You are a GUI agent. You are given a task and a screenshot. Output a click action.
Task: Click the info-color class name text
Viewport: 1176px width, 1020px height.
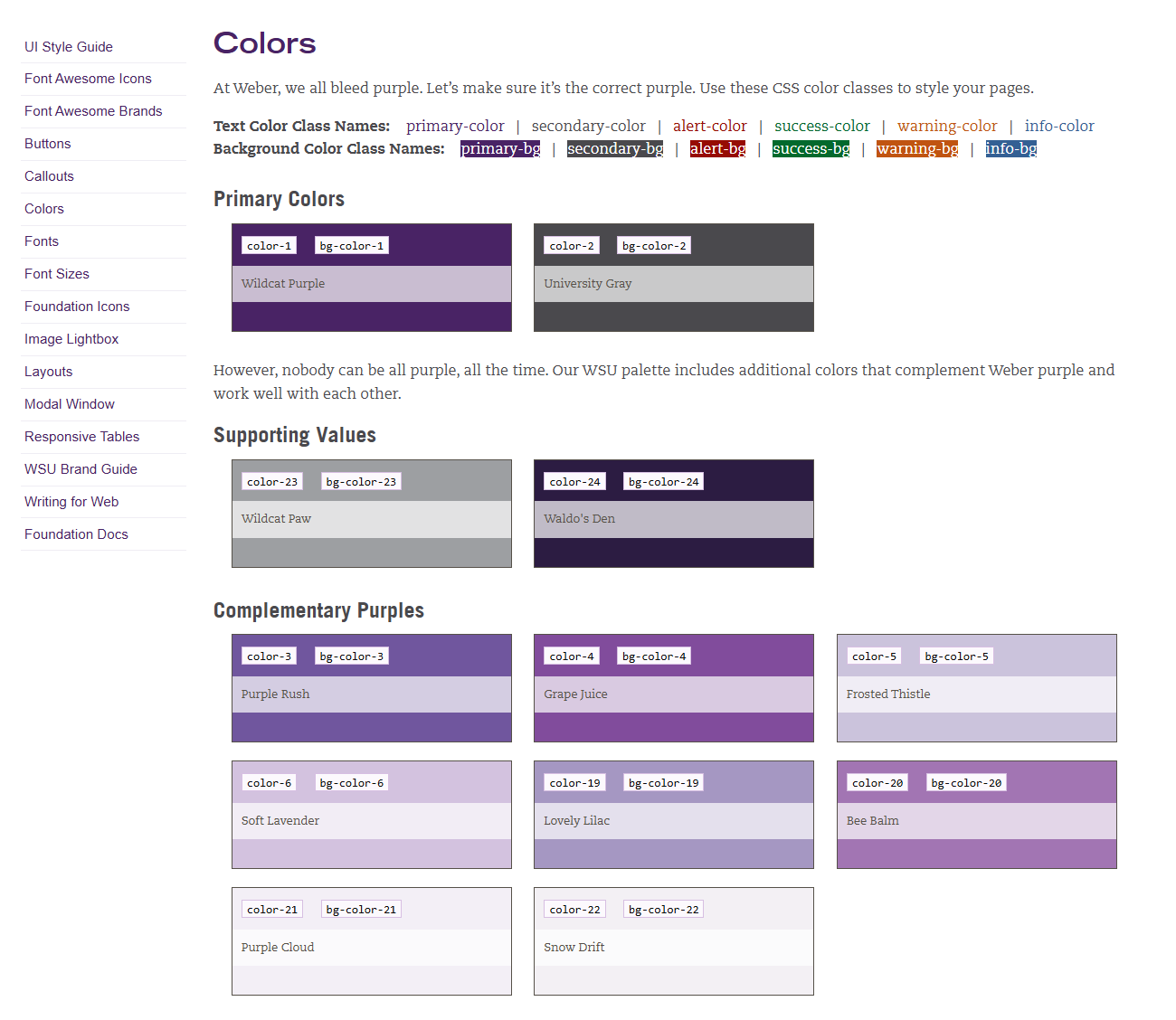click(x=1059, y=126)
